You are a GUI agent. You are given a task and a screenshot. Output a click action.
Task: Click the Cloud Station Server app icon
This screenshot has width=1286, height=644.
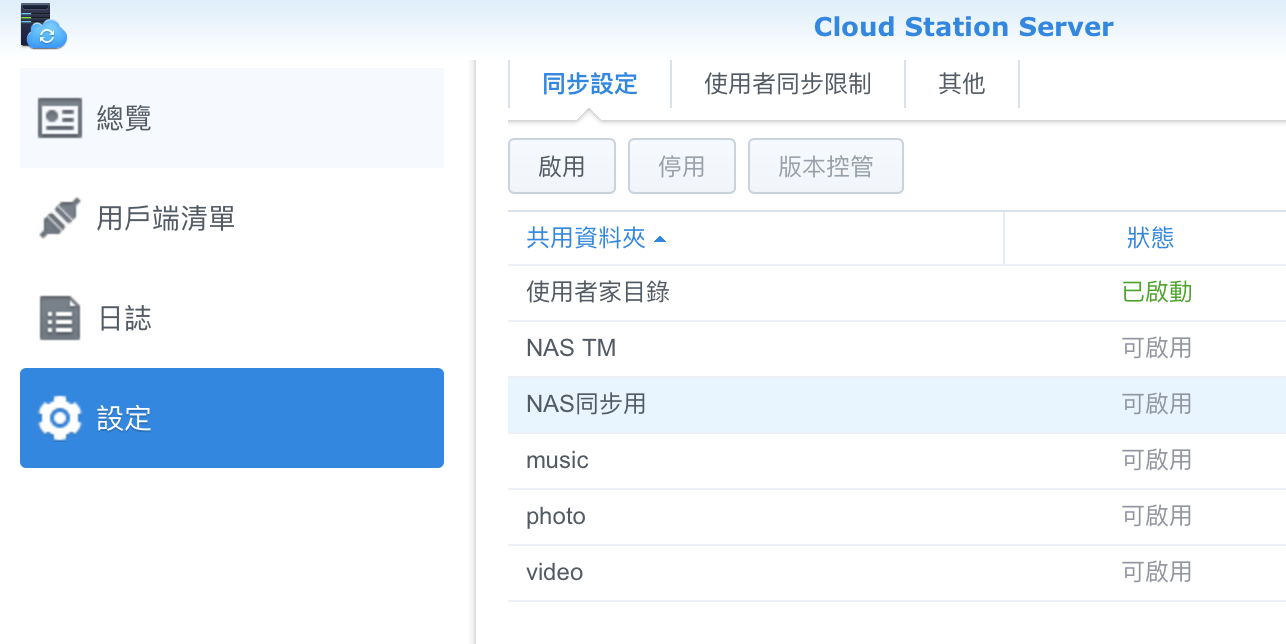42,26
